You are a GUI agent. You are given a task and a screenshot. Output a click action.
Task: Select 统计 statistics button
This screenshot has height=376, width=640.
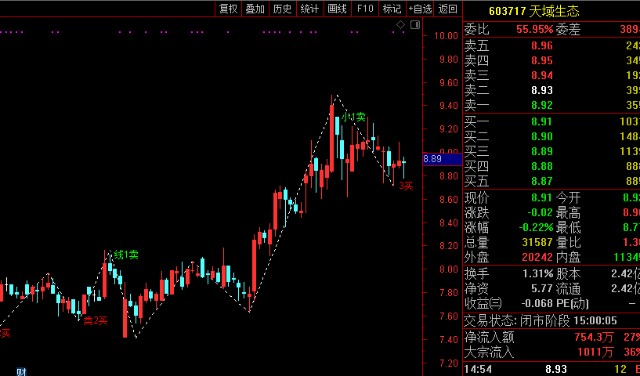pos(310,9)
